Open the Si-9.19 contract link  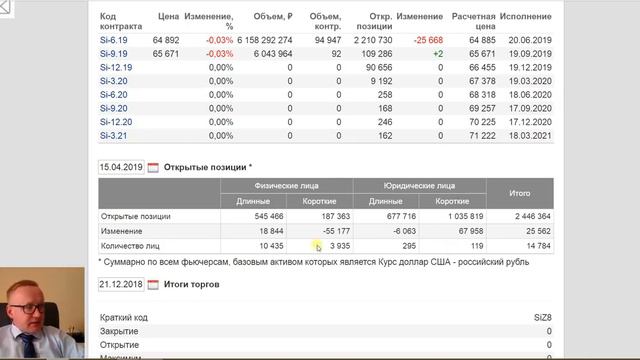(x=113, y=54)
